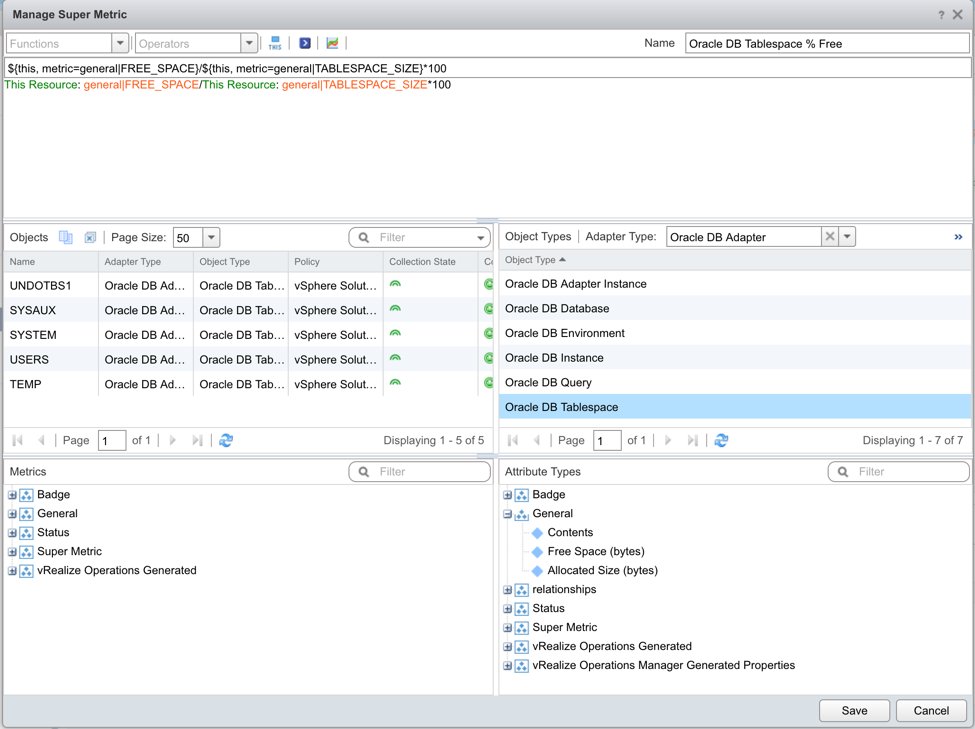975x729 pixels.
Task: Expand the Badge node in Metrics
Action: [x=12, y=495]
